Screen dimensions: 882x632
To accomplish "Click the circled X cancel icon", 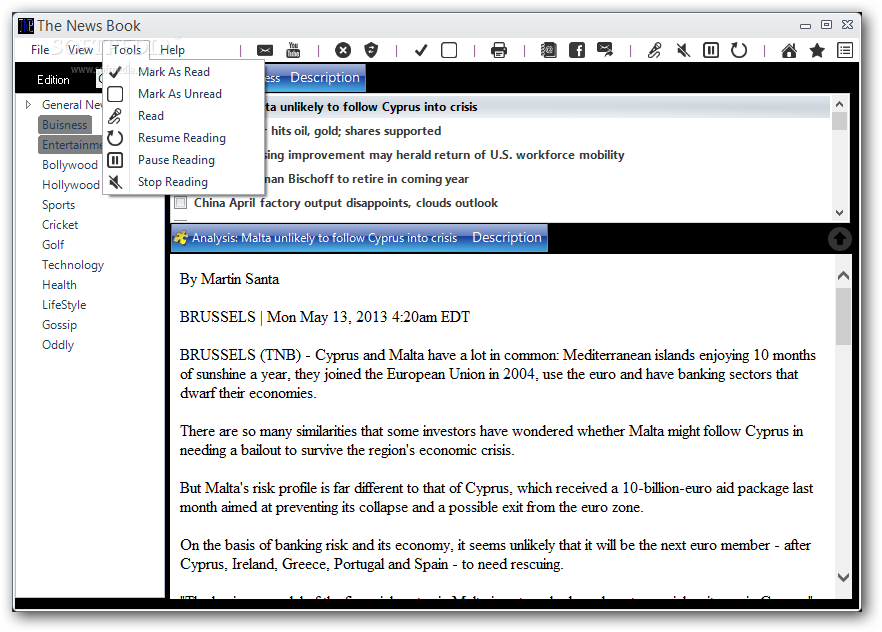I will tap(343, 51).
